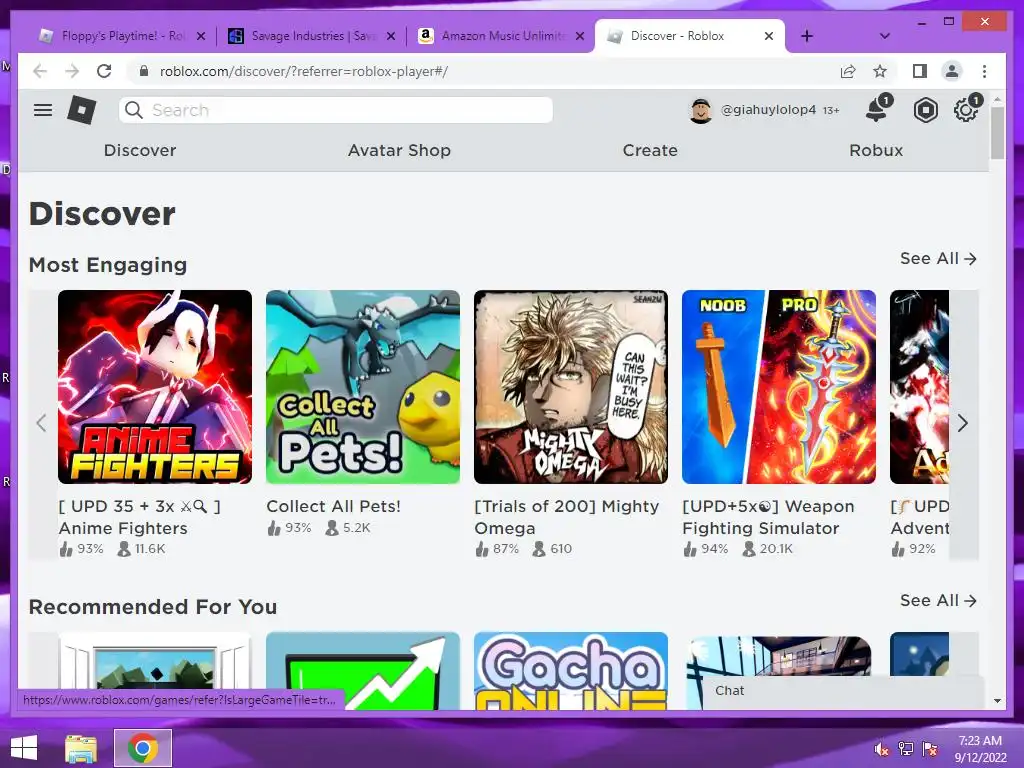The width and height of the screenshot is (1024, 768).
Task: Close the Amazon Music Unlimited tab
Action: click(x=580, y=36)
